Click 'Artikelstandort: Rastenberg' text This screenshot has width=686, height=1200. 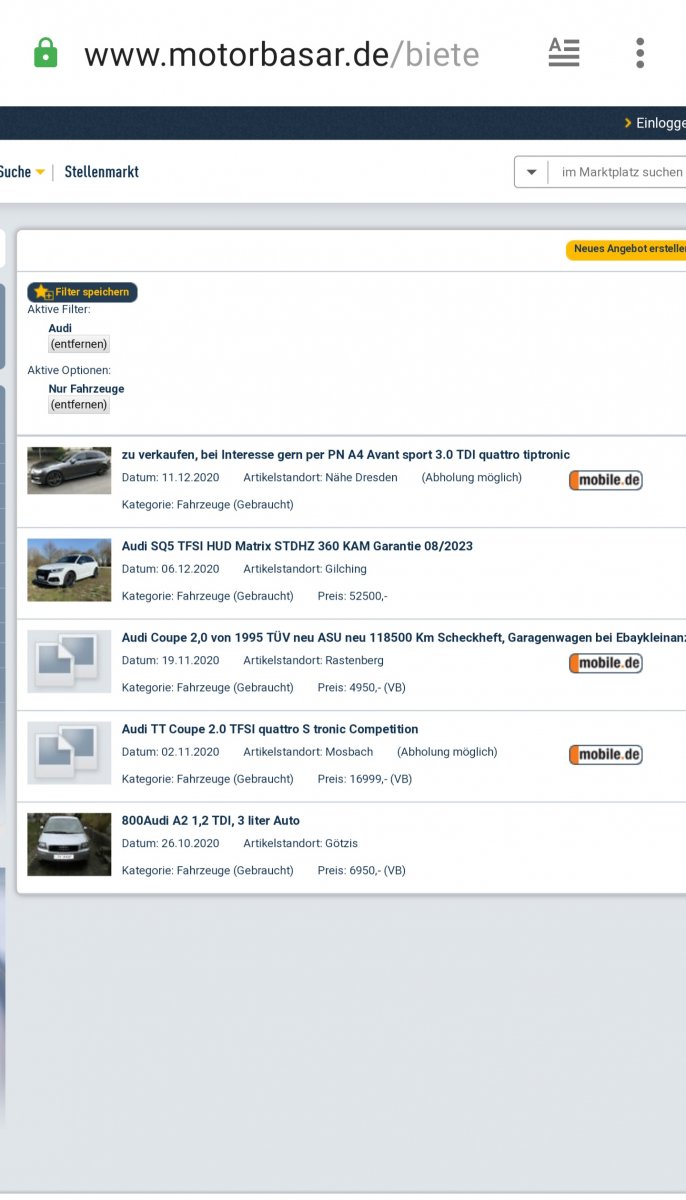pyautogui.click(x=313, y=661)
